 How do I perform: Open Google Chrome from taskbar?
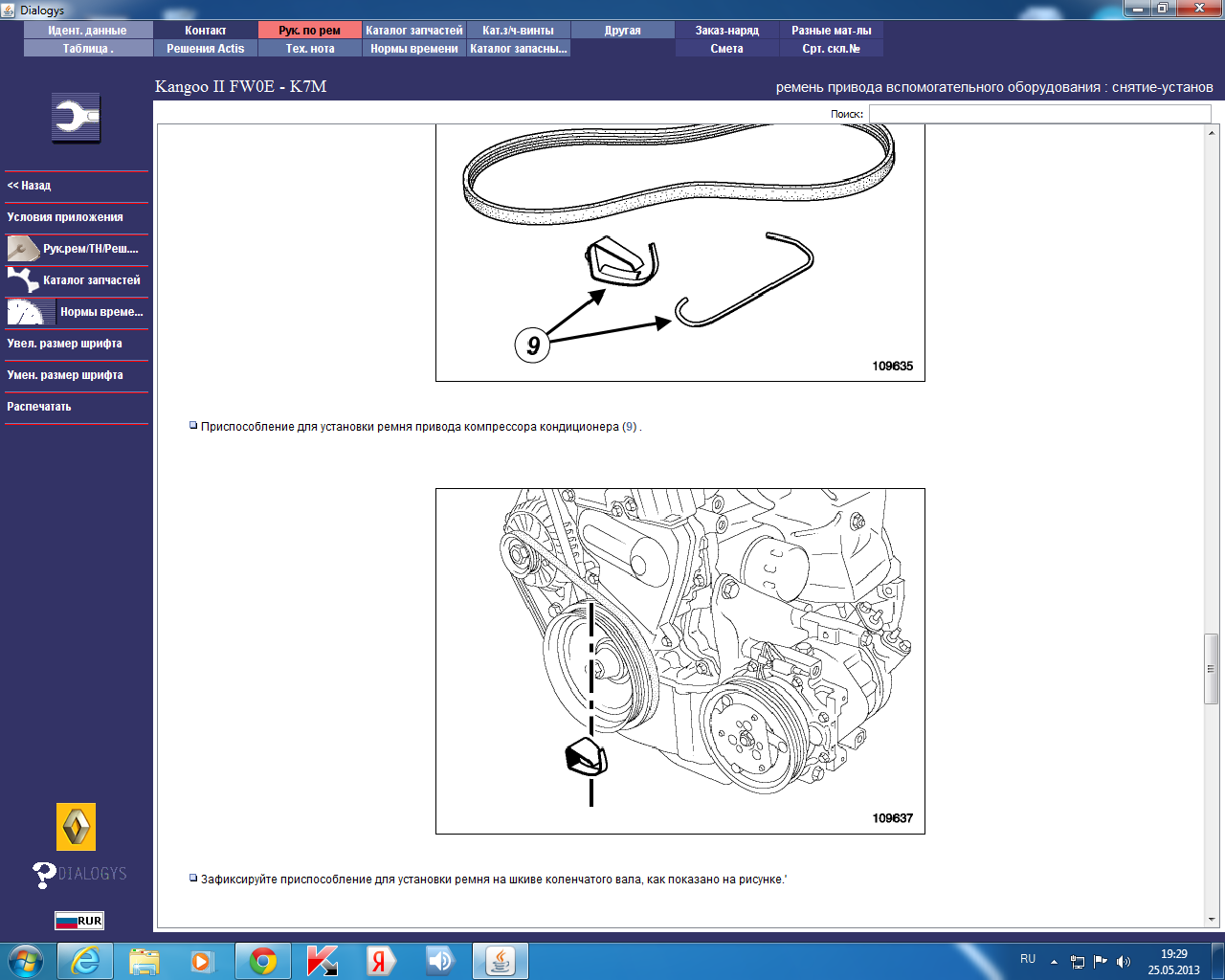(262, 961)
